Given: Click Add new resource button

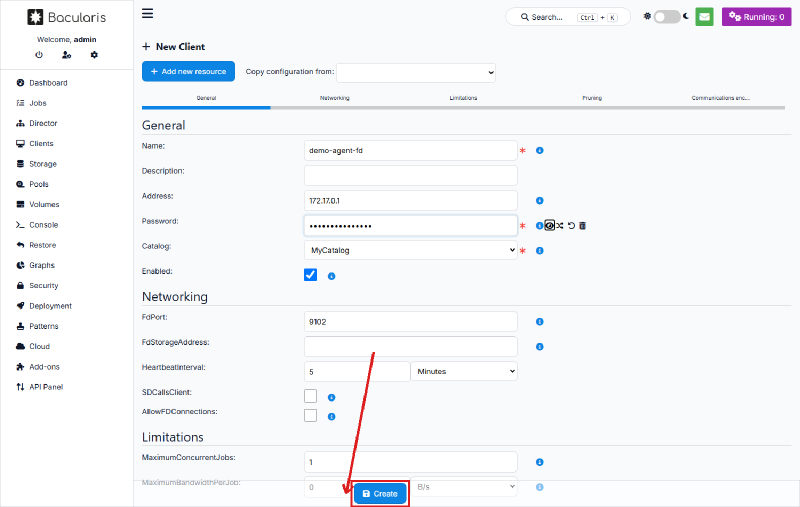Looking at the screenshot, I should click(x=188, y=71).
